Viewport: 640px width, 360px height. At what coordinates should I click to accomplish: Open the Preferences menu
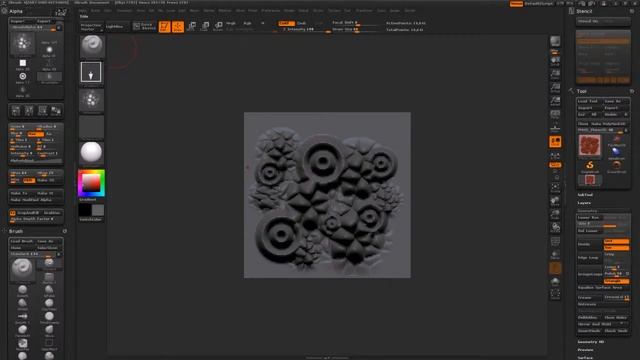(270, 11)
